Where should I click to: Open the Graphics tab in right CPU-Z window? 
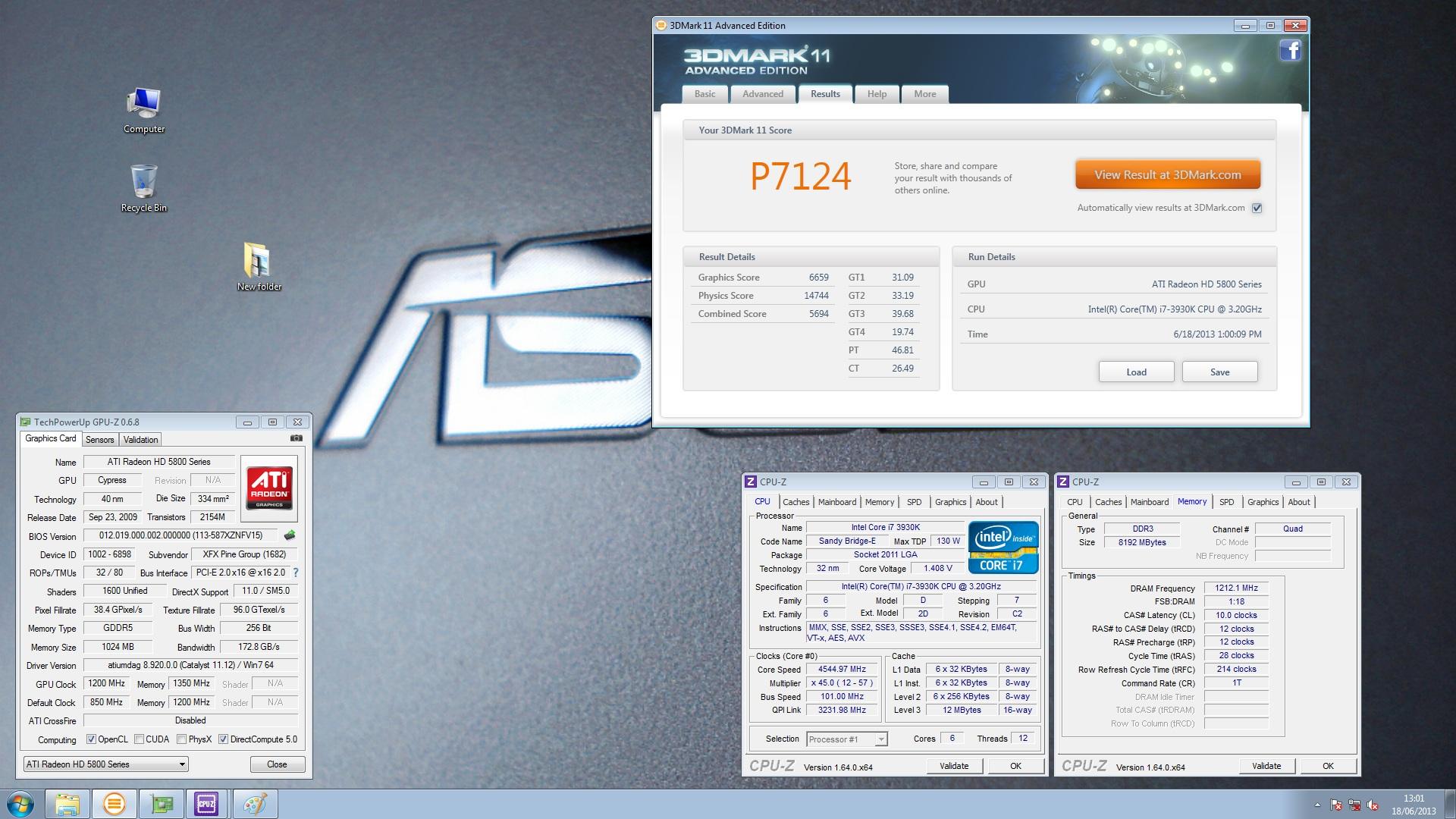coord(1263,502)
